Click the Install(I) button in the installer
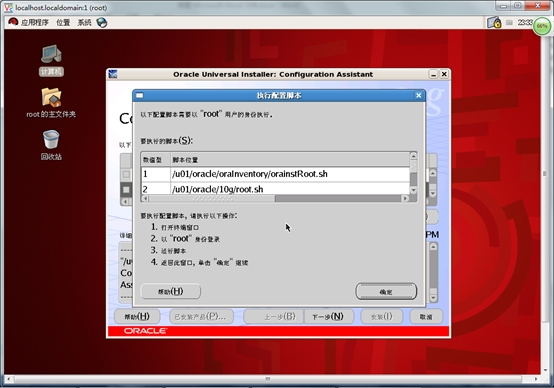Viewport: 554px width, 388px height. pyautogui.click(x=382, y=317)
